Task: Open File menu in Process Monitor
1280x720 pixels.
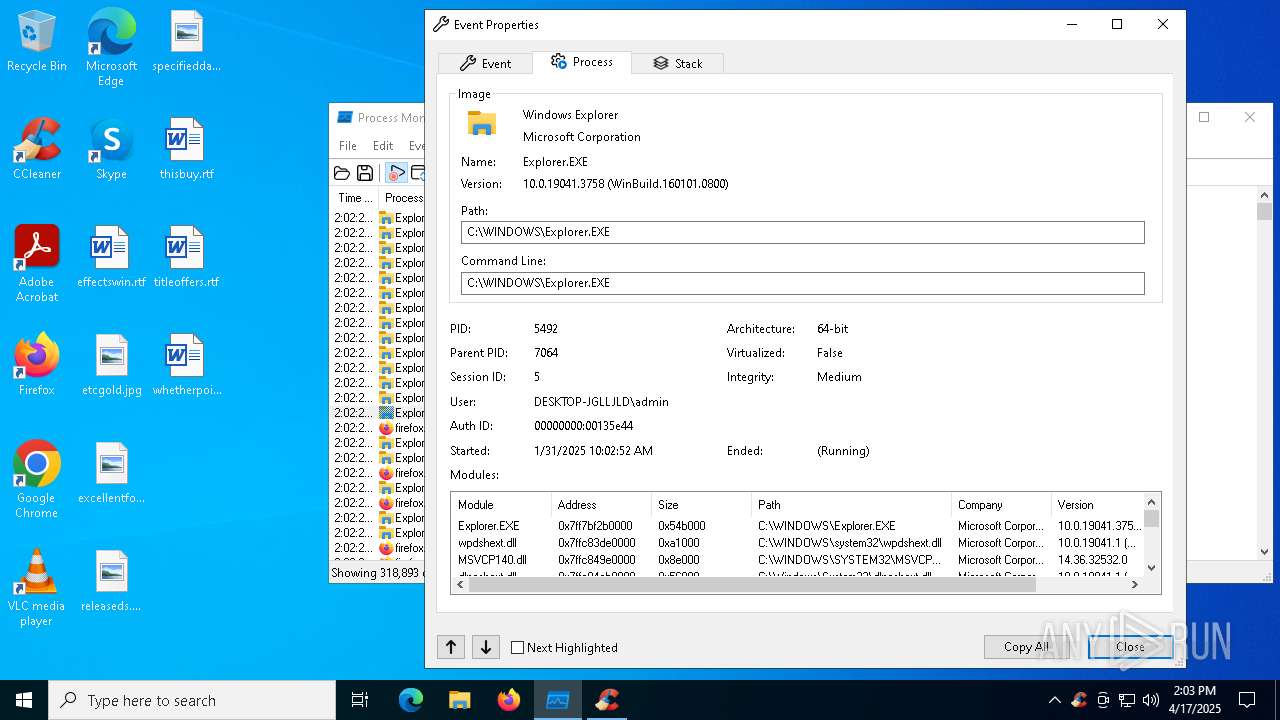Action: tap(347, 146)
